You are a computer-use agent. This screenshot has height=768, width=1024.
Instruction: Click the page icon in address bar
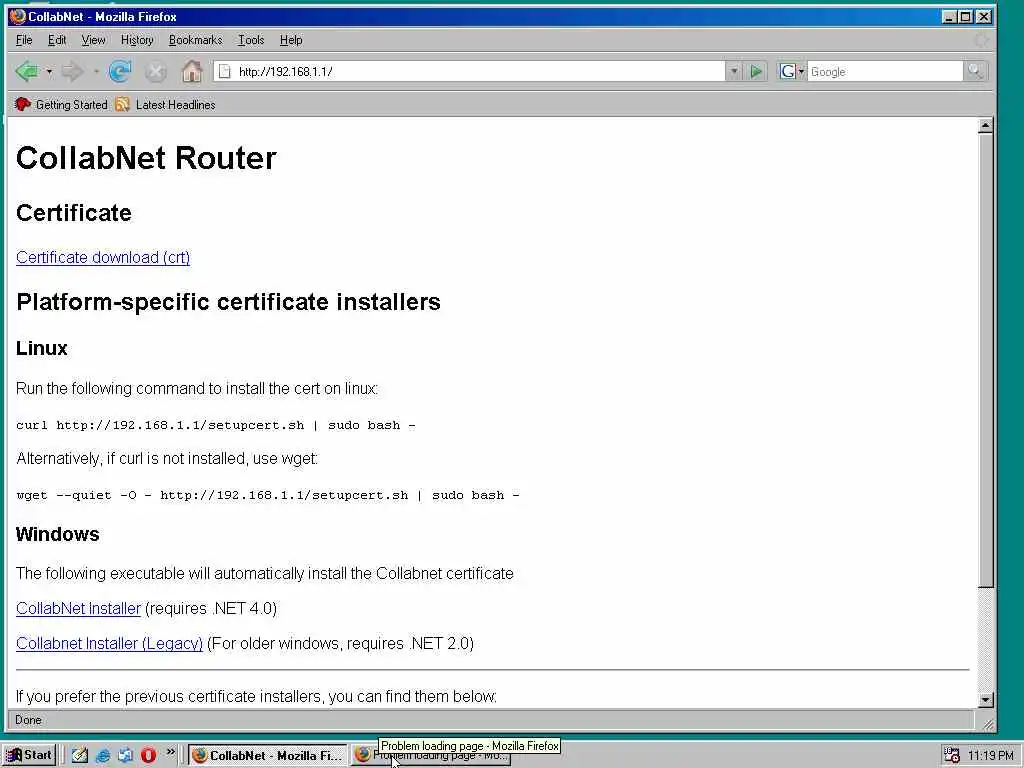click(224, 71)
